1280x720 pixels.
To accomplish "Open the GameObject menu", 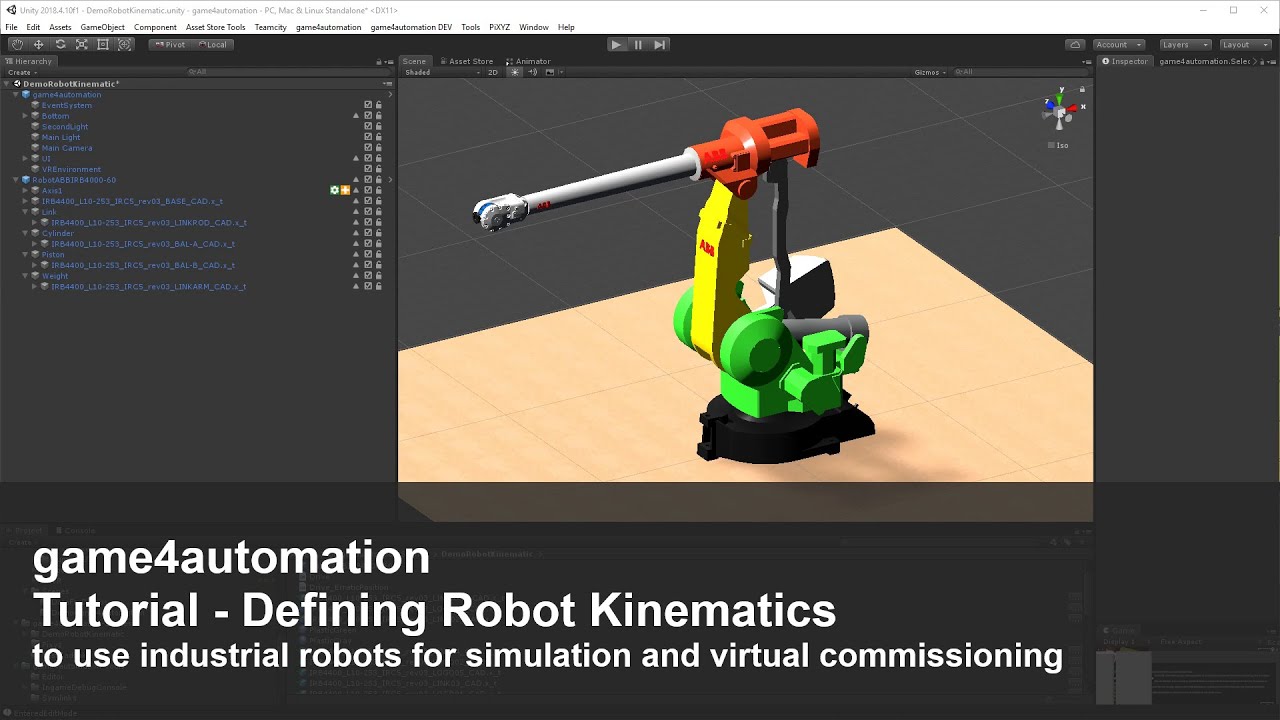I will tap(101, 27).
